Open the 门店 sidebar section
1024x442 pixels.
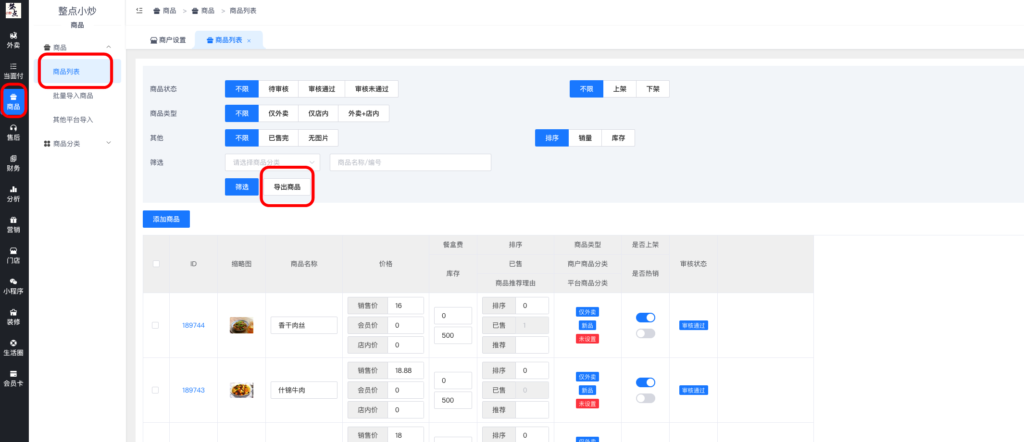[x=13, y=255]
